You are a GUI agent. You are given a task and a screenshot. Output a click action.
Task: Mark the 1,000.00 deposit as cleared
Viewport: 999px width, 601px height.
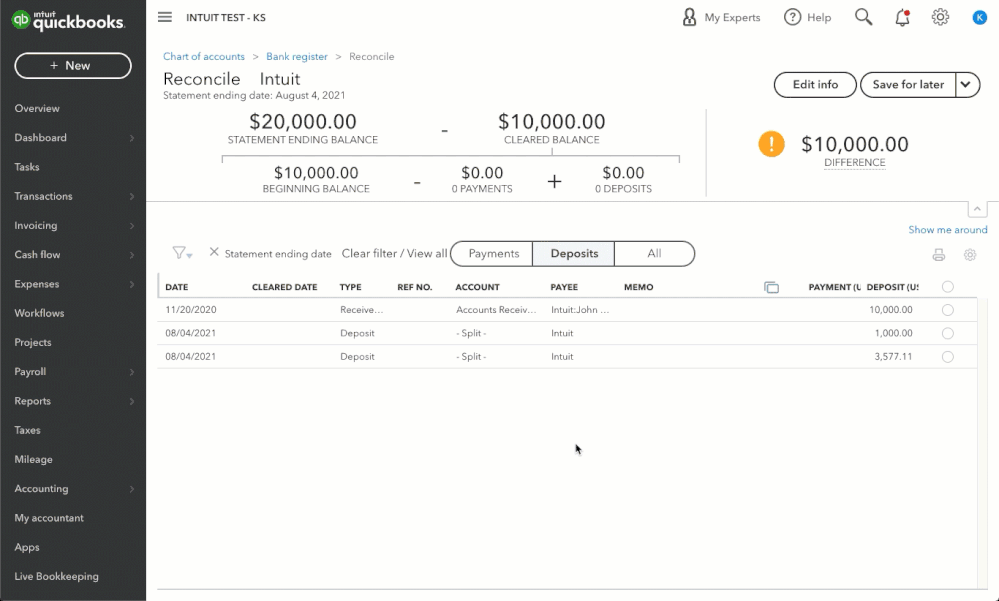pos(948,333)
